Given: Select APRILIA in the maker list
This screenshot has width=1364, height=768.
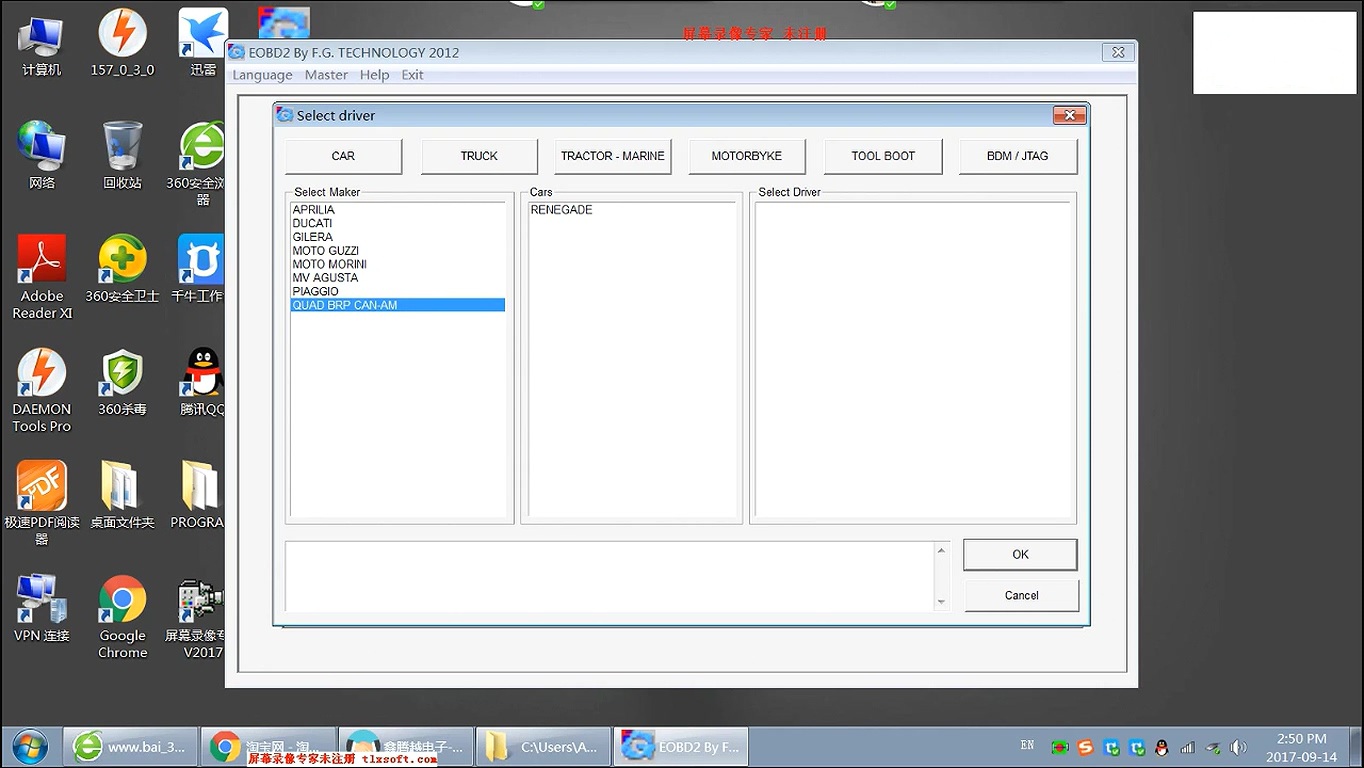Looking at the screenshot, I should [398, 210].
